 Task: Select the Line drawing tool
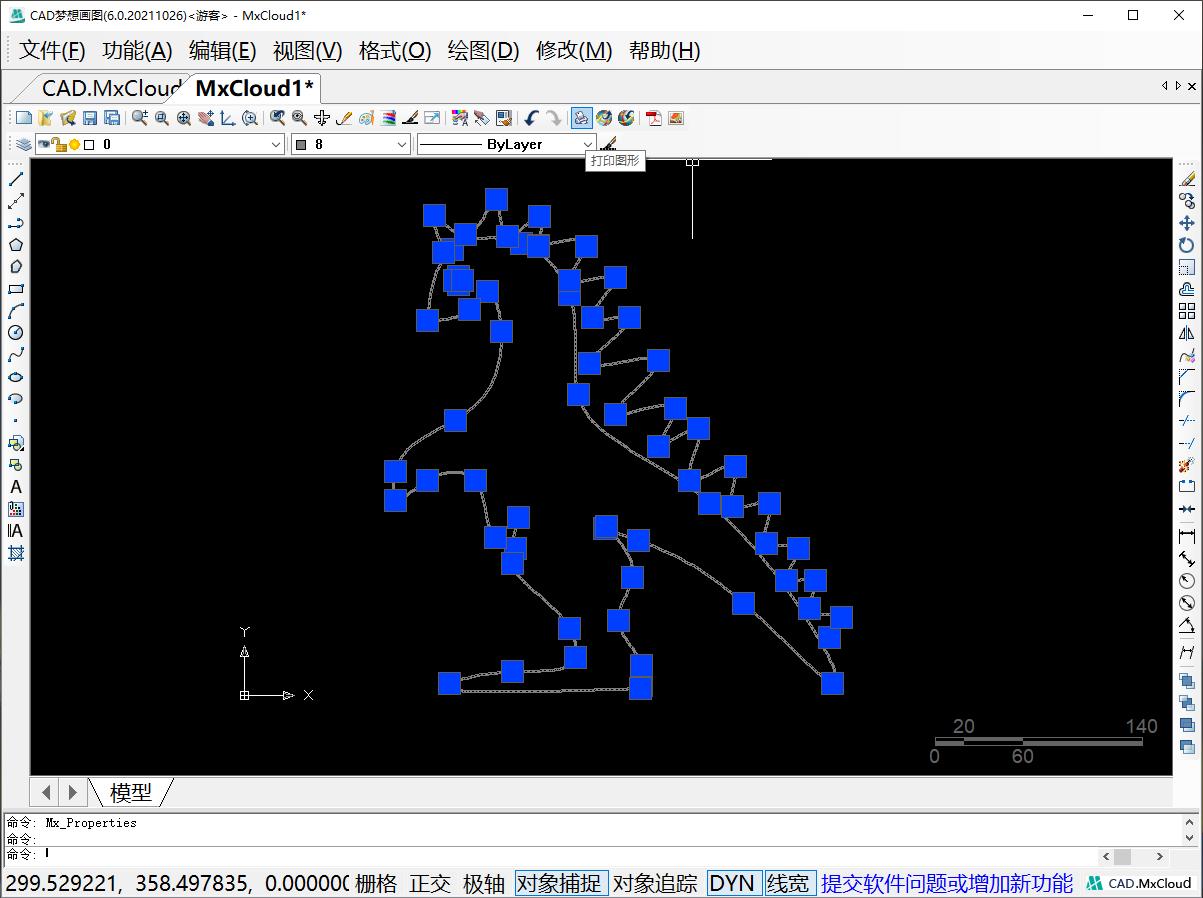(16, 179)
